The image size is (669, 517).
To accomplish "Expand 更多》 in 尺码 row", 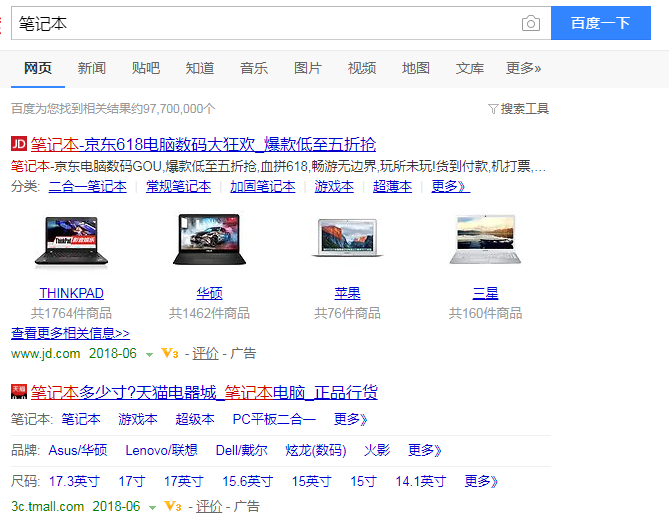I will pos(481,482).
